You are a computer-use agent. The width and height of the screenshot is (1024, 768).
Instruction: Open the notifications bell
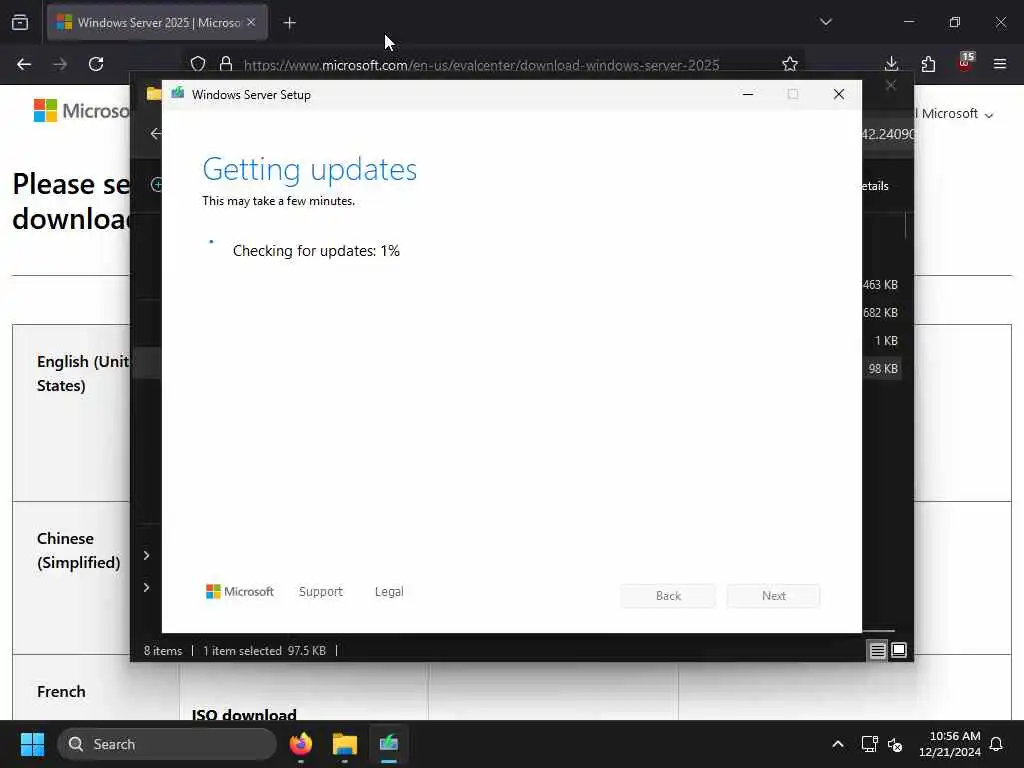(997, 744)
